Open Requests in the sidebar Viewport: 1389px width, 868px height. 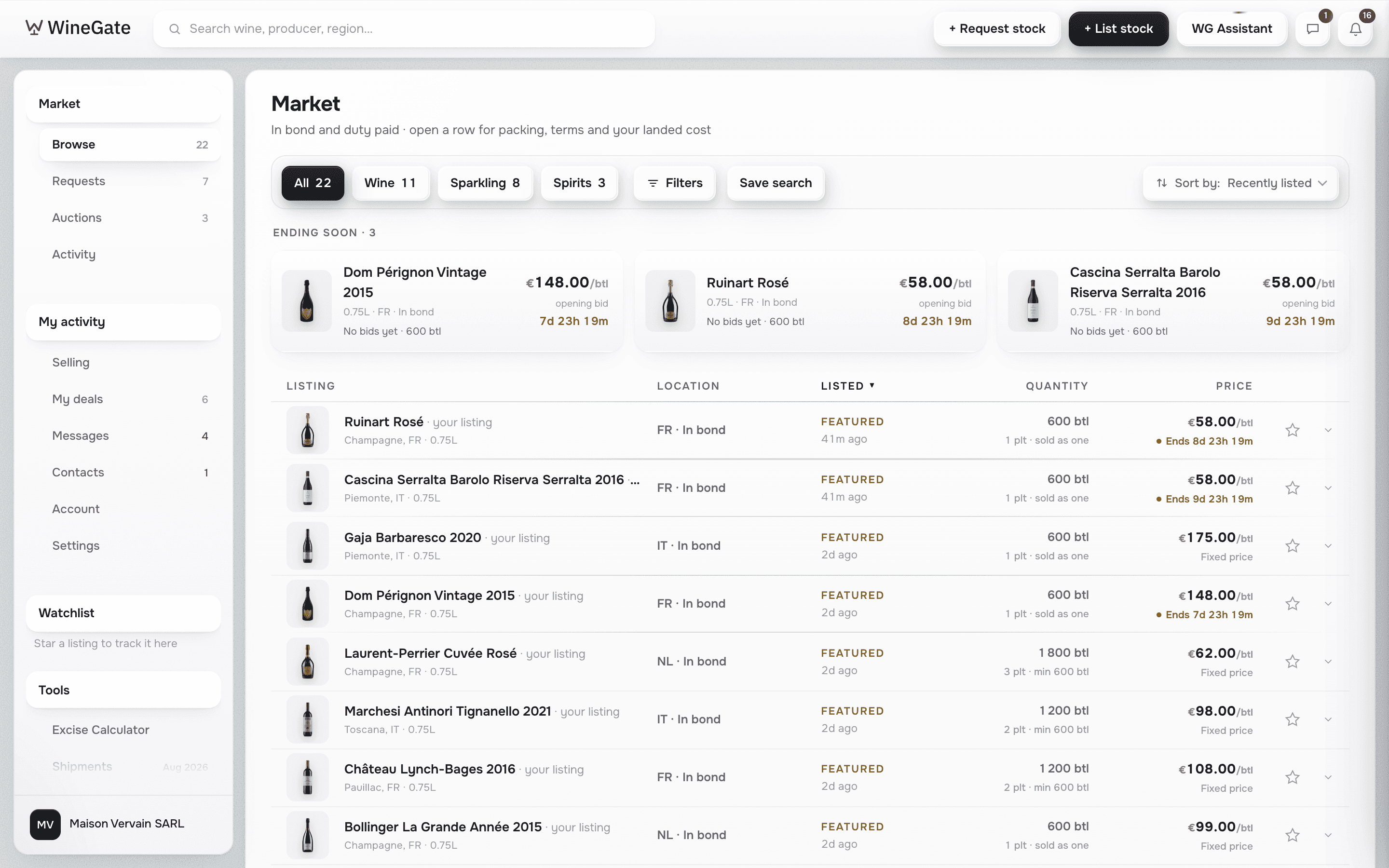[x=130, y=181]
